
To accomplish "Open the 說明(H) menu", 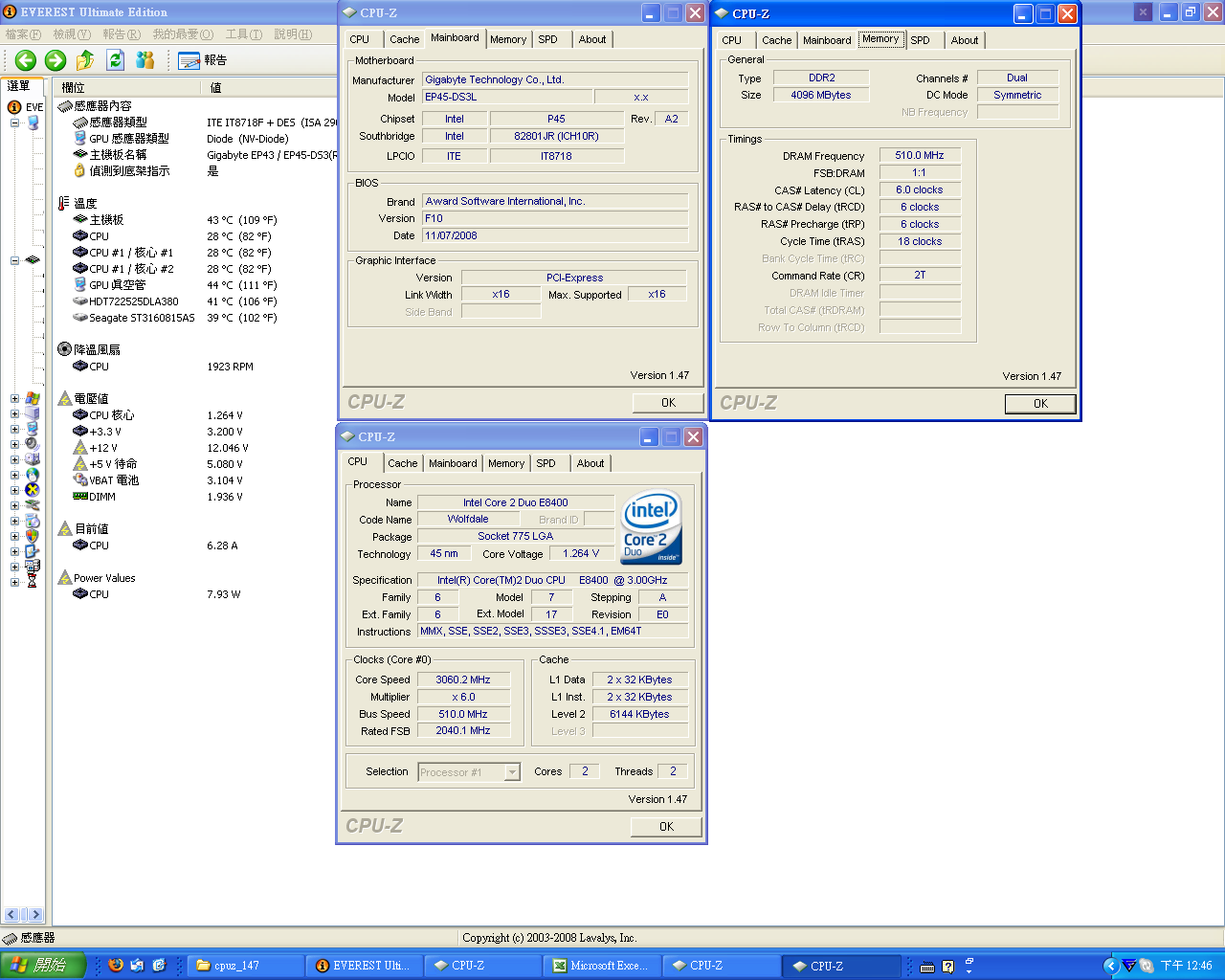I will (293, 34).
